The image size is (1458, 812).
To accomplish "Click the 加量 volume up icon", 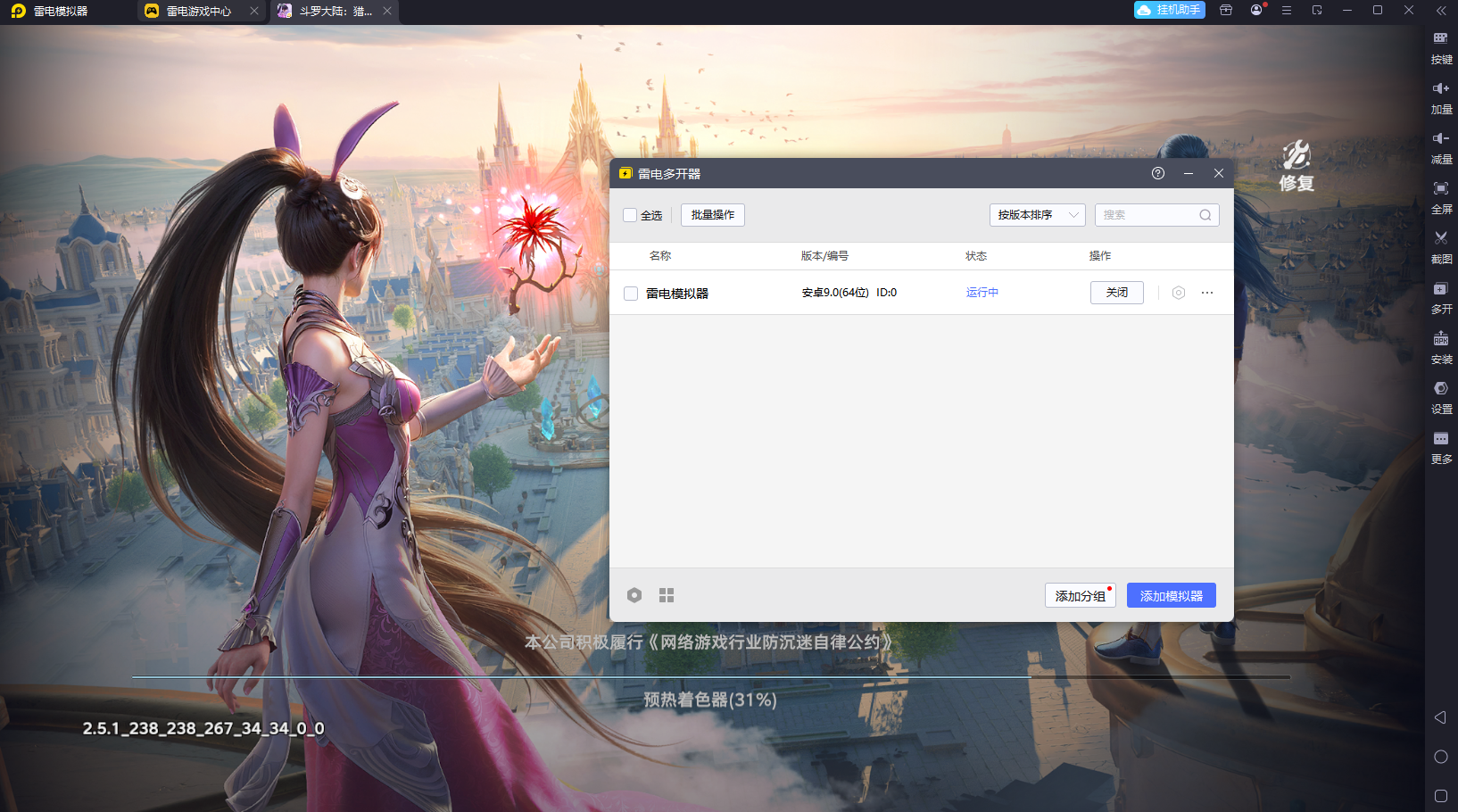I will point(1441,97).
